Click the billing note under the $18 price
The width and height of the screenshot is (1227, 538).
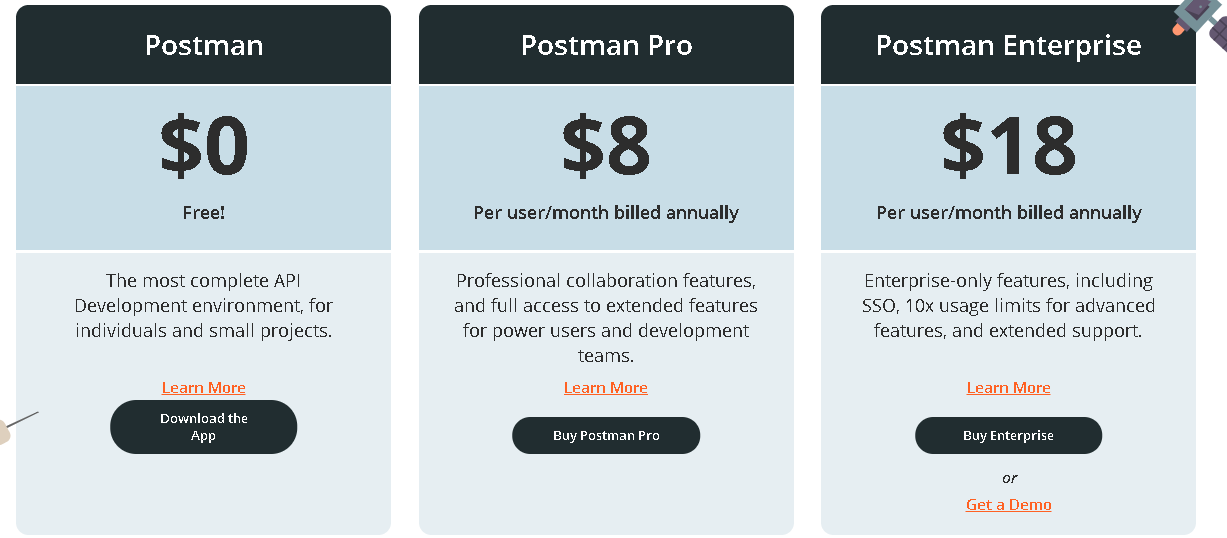tap(1008, 213)
